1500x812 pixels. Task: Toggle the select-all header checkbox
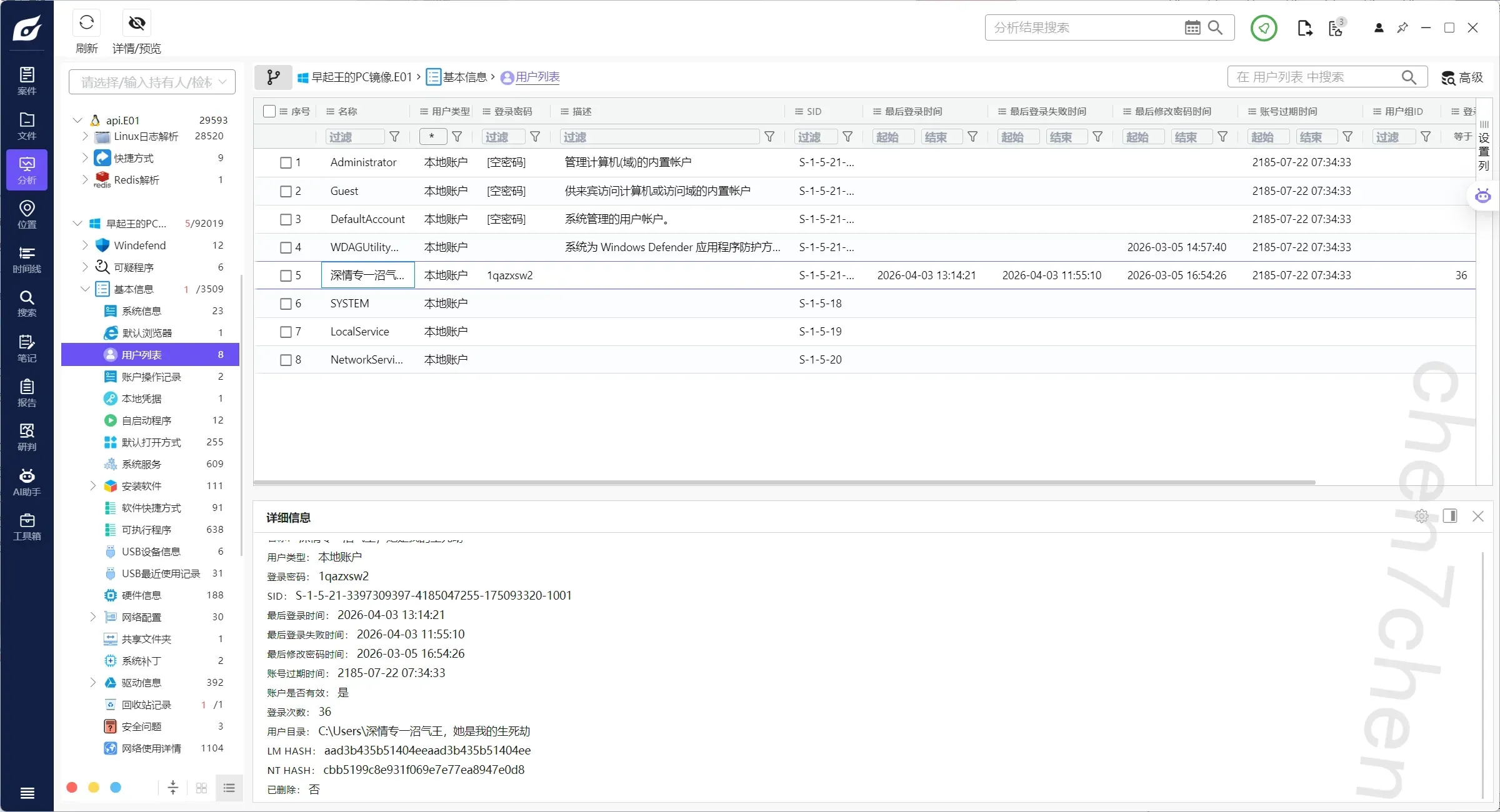(269, 111)
